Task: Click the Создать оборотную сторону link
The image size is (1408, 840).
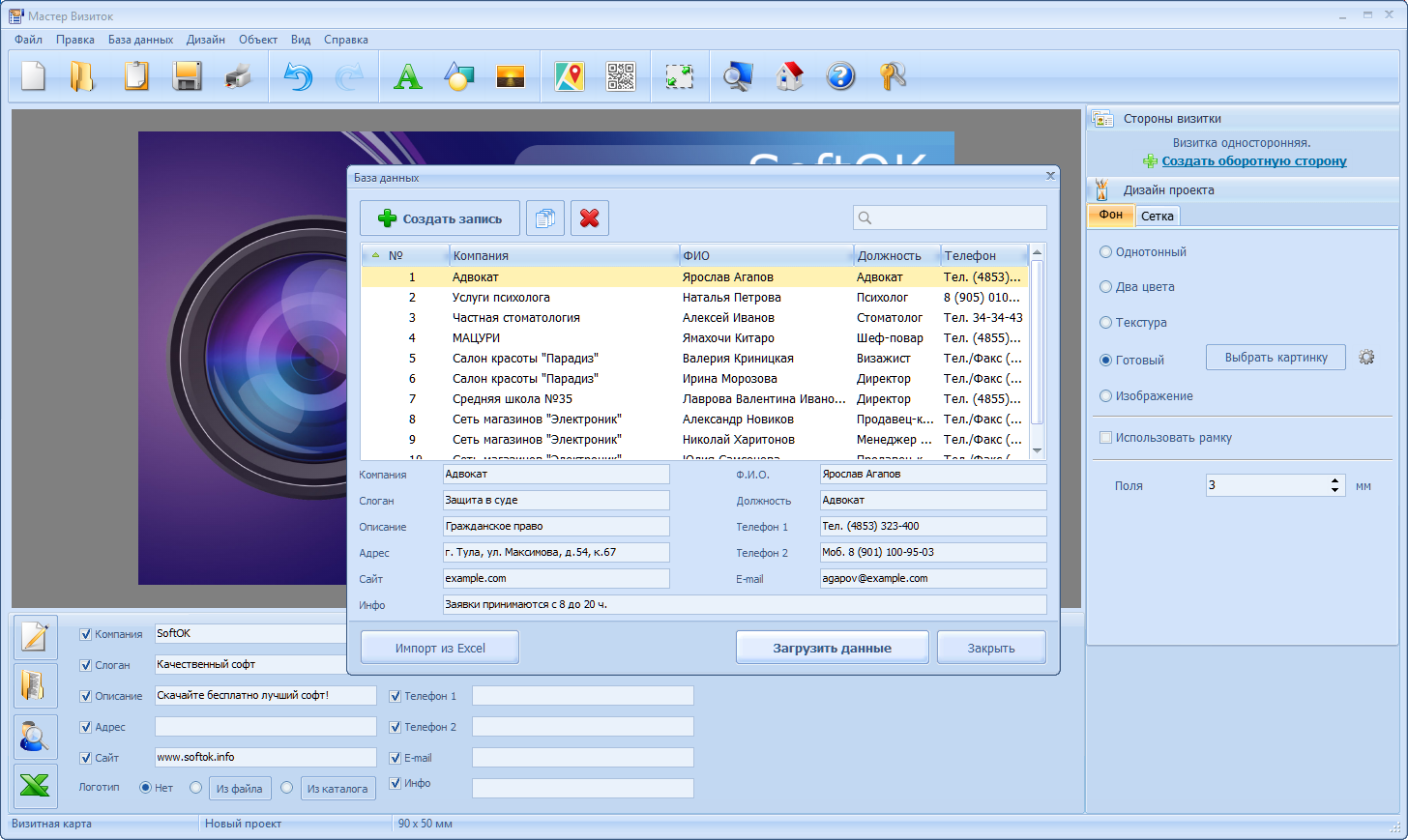Action: (x=1254, y=161)
